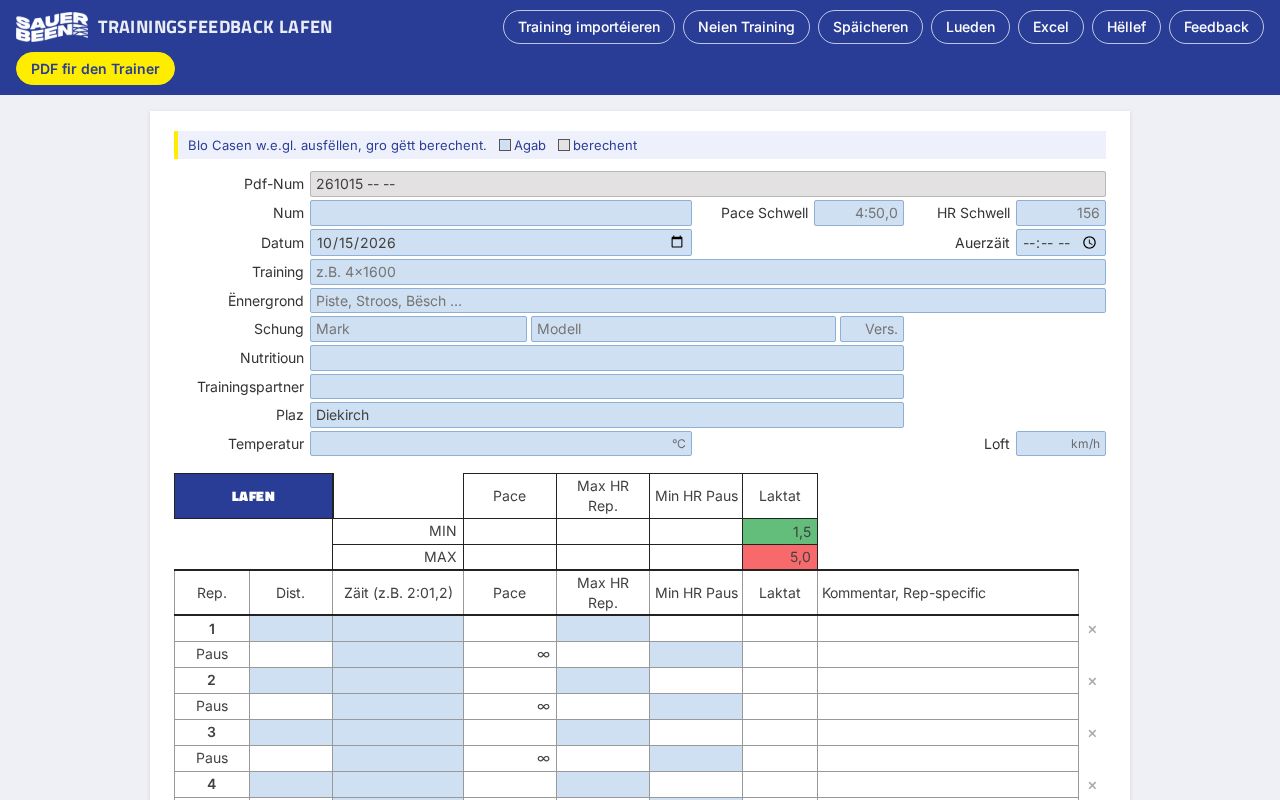The height and width of the screenshot is (800, 1280).
Task: Select Min HR Paus cell after rep 1
Action: pos(696,654)
